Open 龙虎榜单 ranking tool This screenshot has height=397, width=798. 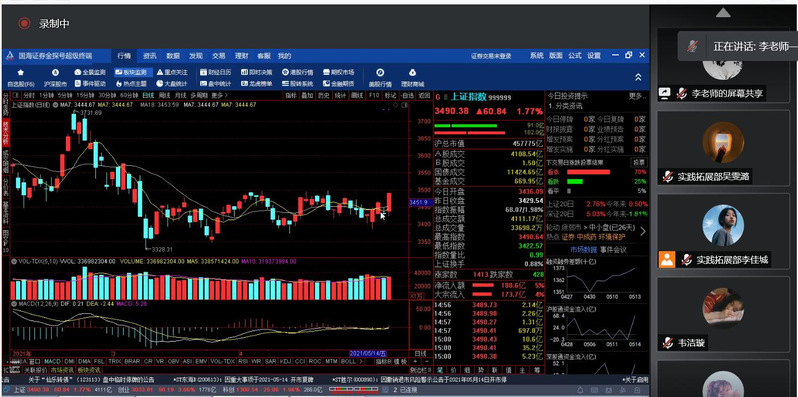click(x=256, y=83)
